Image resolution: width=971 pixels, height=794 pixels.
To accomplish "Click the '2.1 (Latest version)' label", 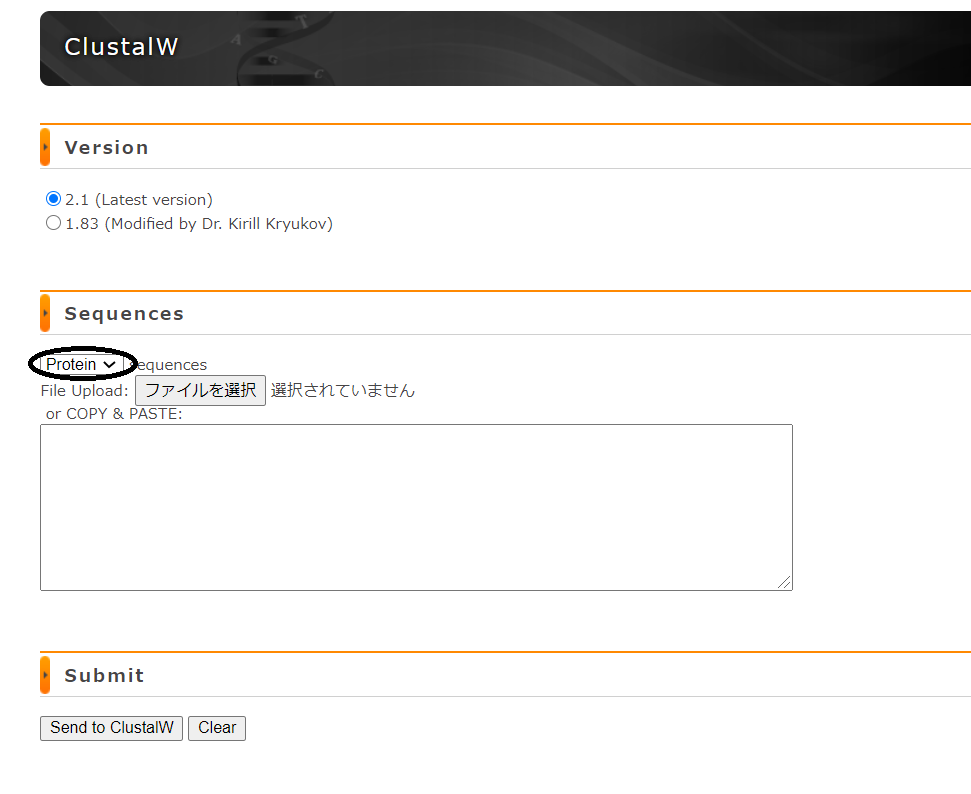I will click(139, 199).
